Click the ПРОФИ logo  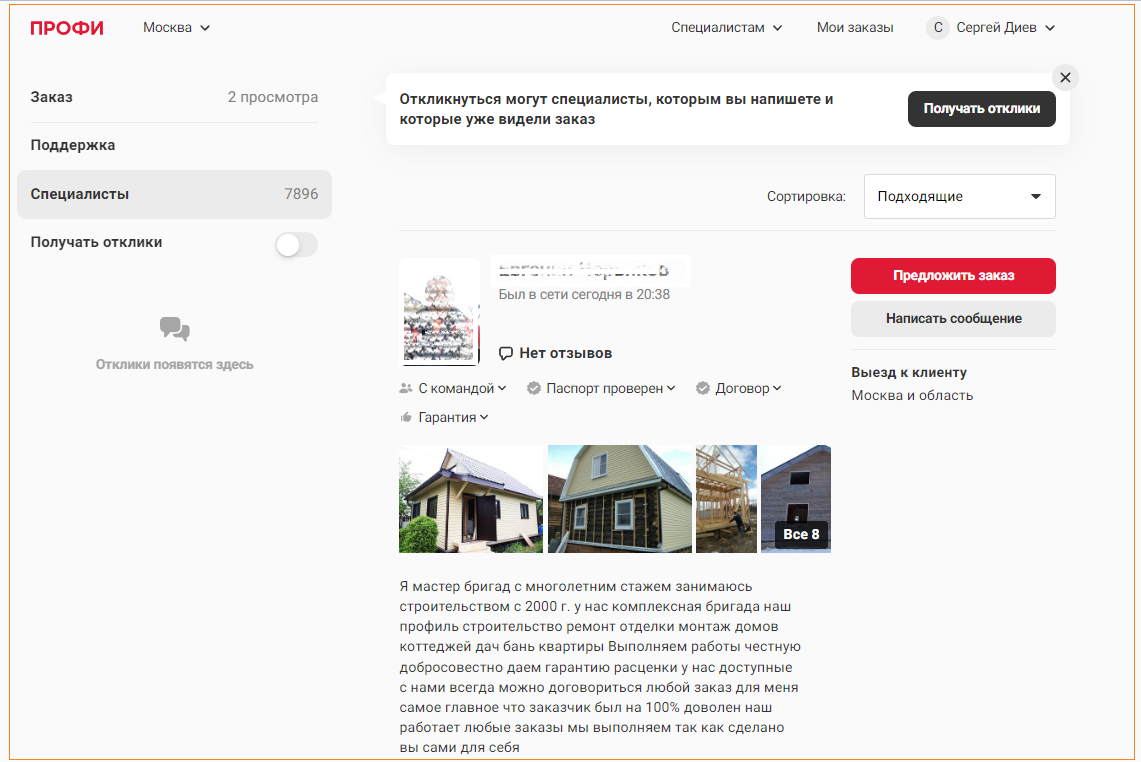coord(67,28)
